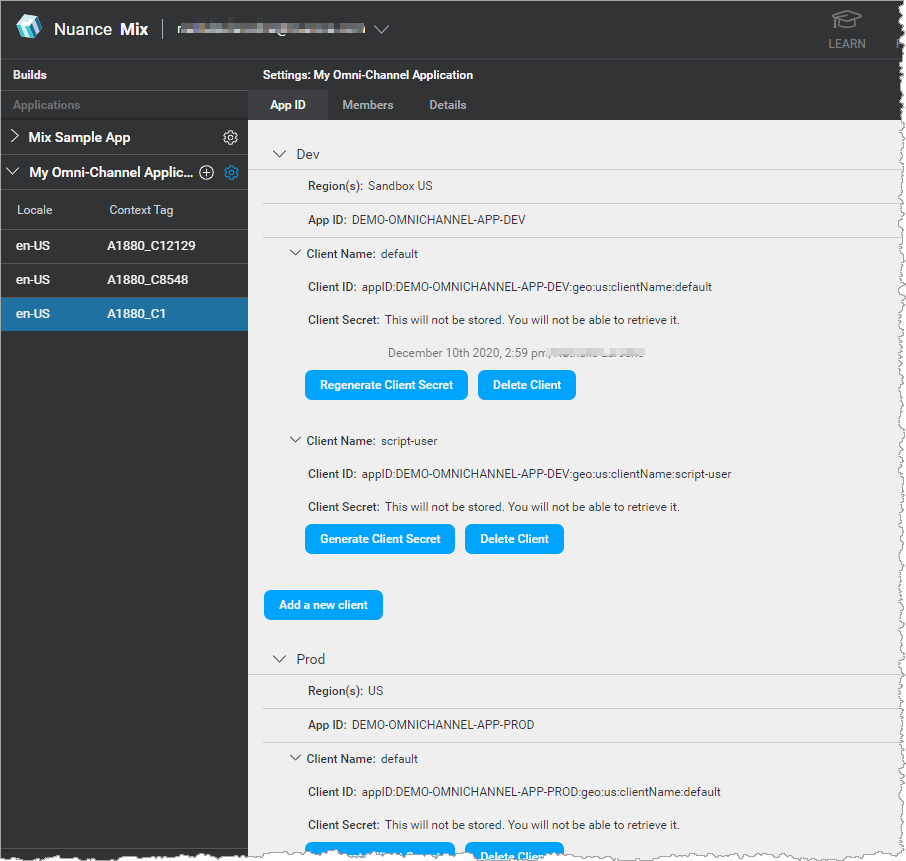Open settings gear for Mix Sample App
906x861 pixels.
[230, 137]
